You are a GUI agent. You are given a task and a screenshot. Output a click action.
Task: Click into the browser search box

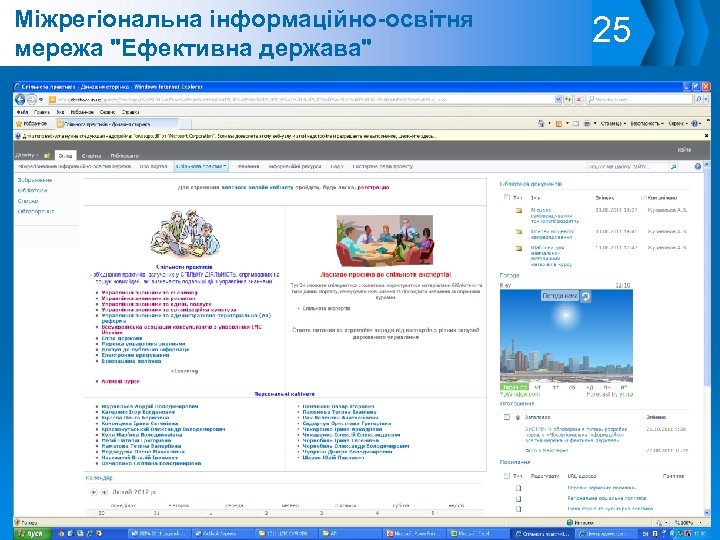[639, 99]
